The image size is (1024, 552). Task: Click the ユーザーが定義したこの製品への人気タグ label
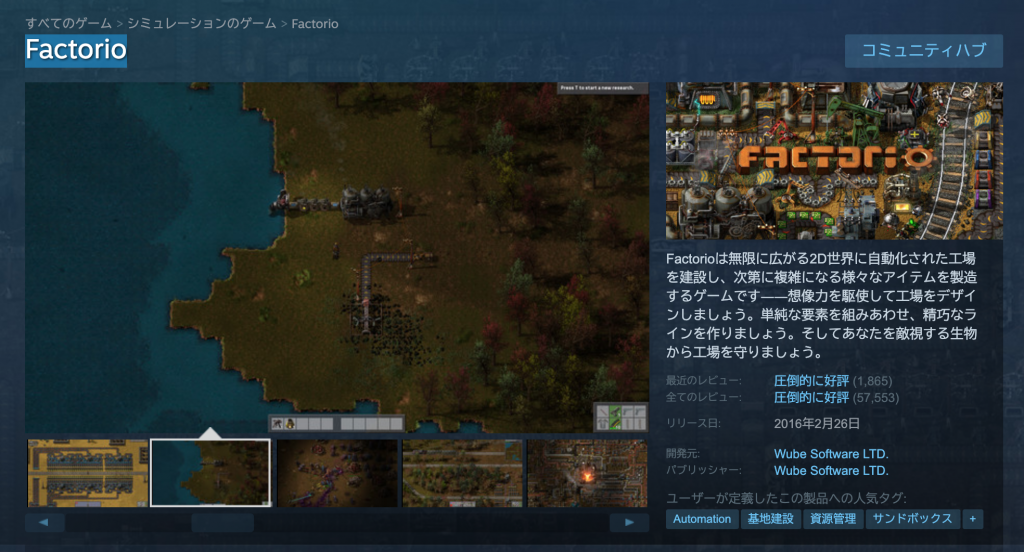pos(786,498)
